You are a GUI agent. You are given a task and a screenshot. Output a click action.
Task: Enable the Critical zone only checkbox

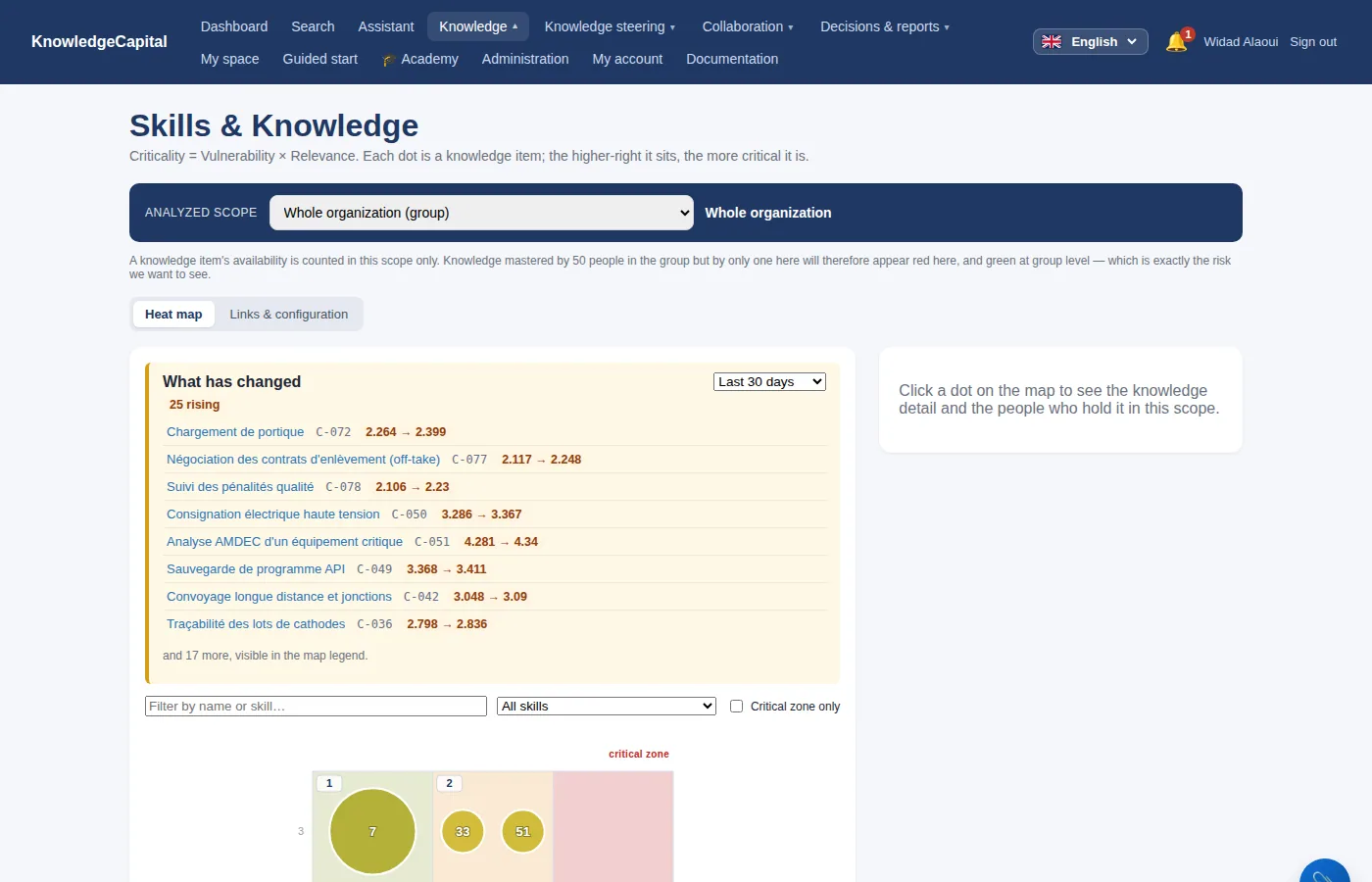click(737, 706)
